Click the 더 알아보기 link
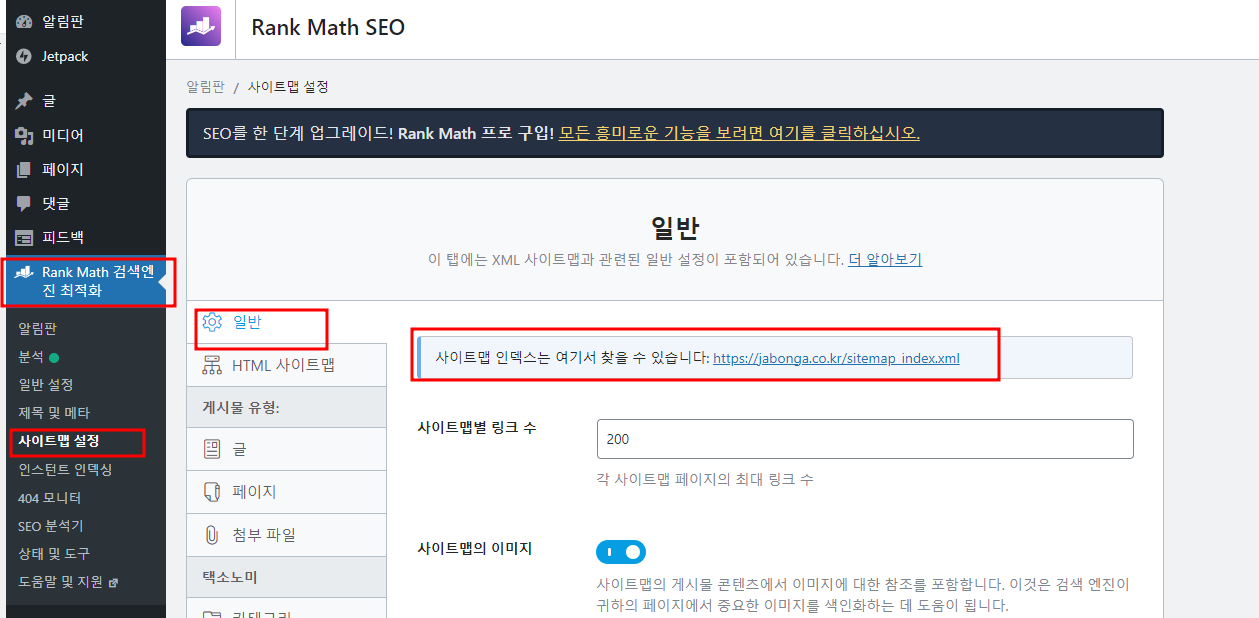Screen dimensions: 1259x618 [885, 260]
